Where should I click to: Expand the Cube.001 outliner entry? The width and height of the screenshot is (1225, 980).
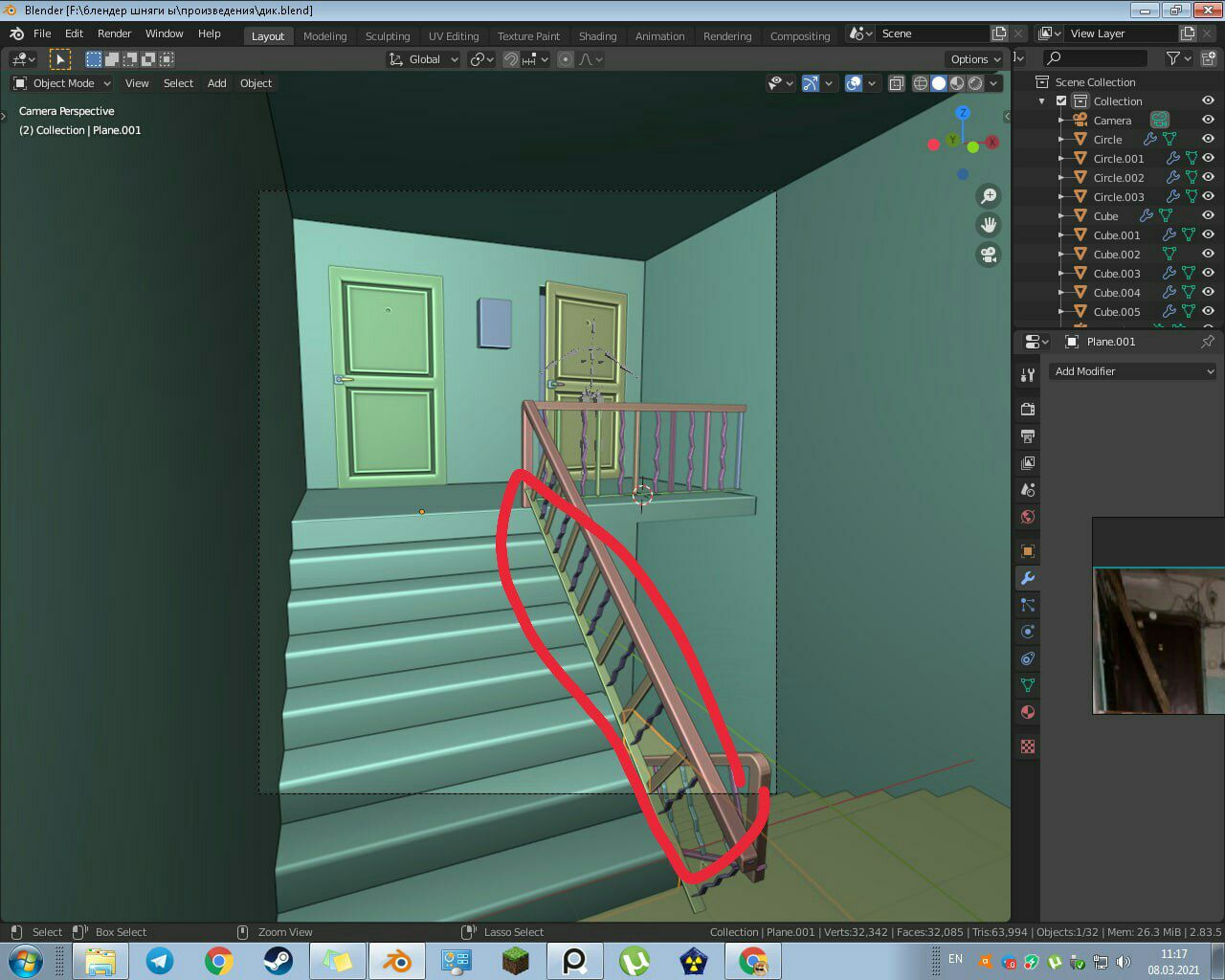(1061, 235)
